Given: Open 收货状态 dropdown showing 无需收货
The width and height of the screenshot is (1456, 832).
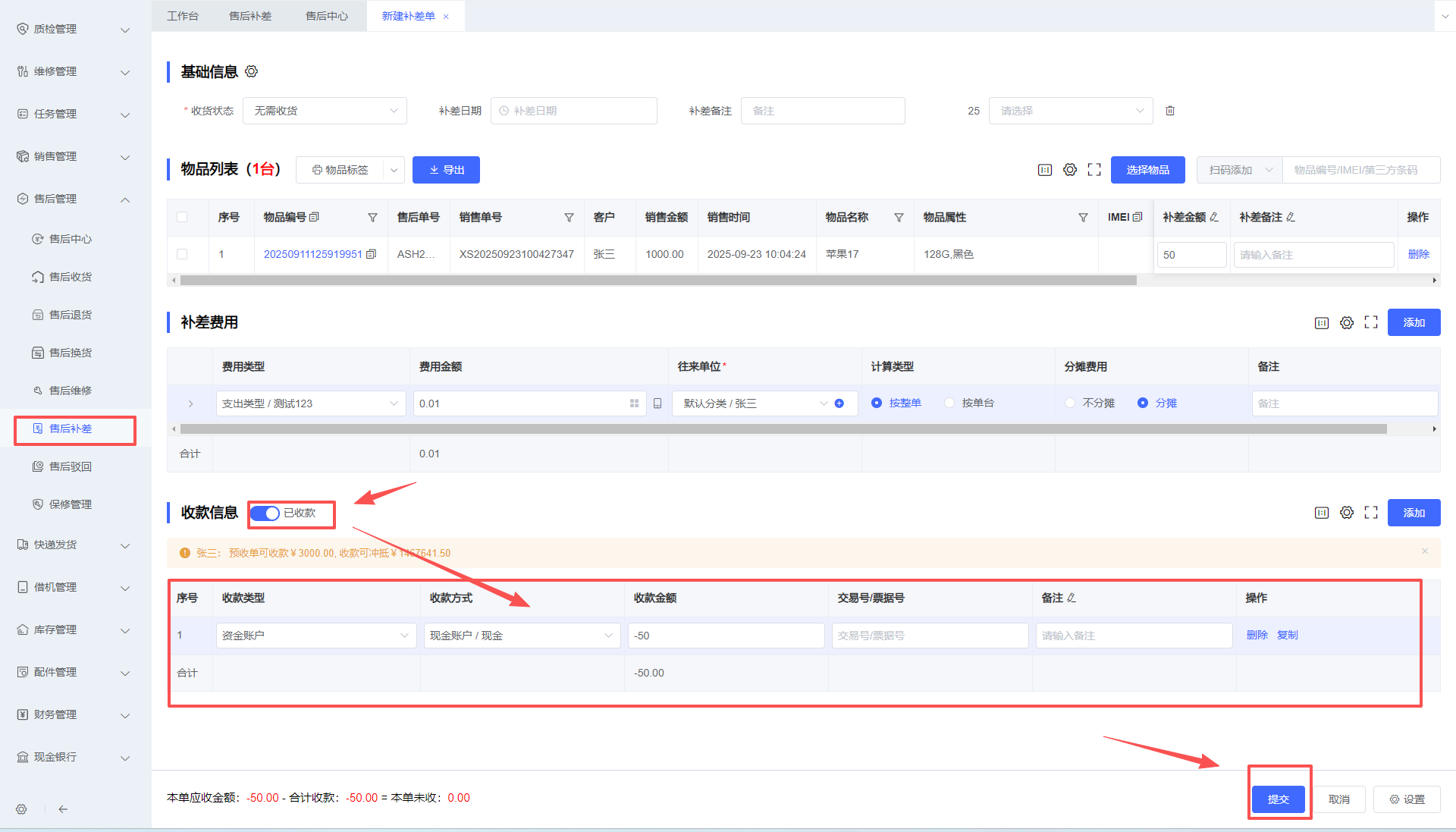Looking at the screenshot, I should (325, 111).
